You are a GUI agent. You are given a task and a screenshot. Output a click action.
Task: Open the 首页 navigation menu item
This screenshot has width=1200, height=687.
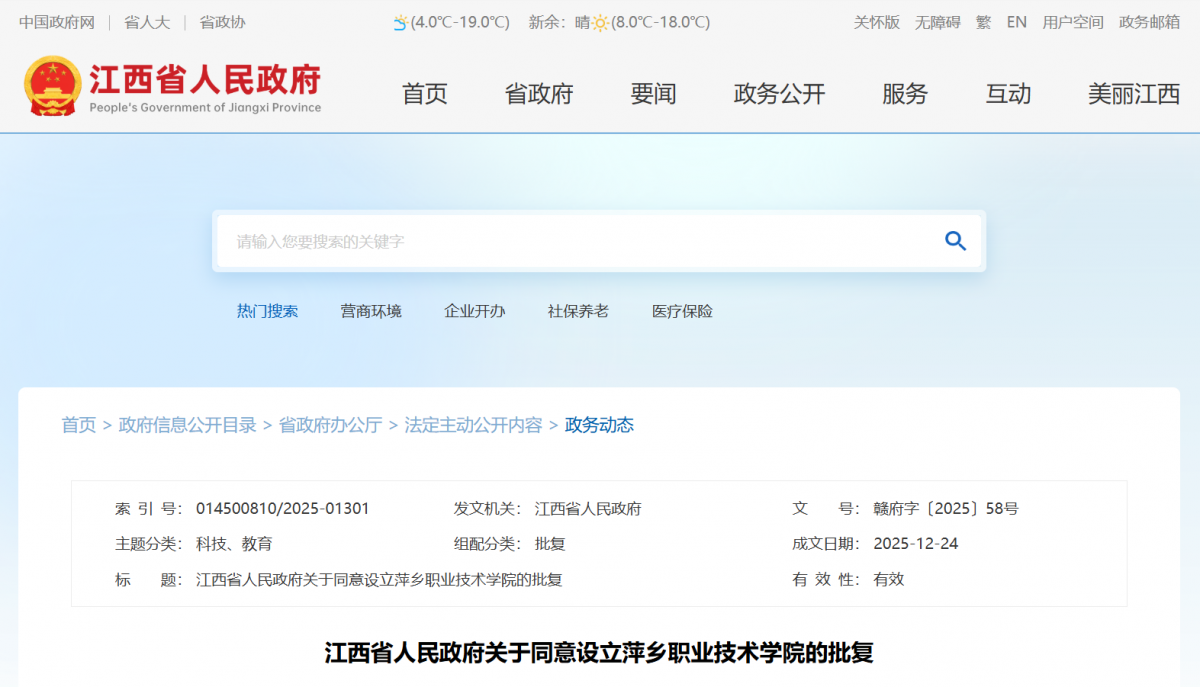click(x=425, y=94)
